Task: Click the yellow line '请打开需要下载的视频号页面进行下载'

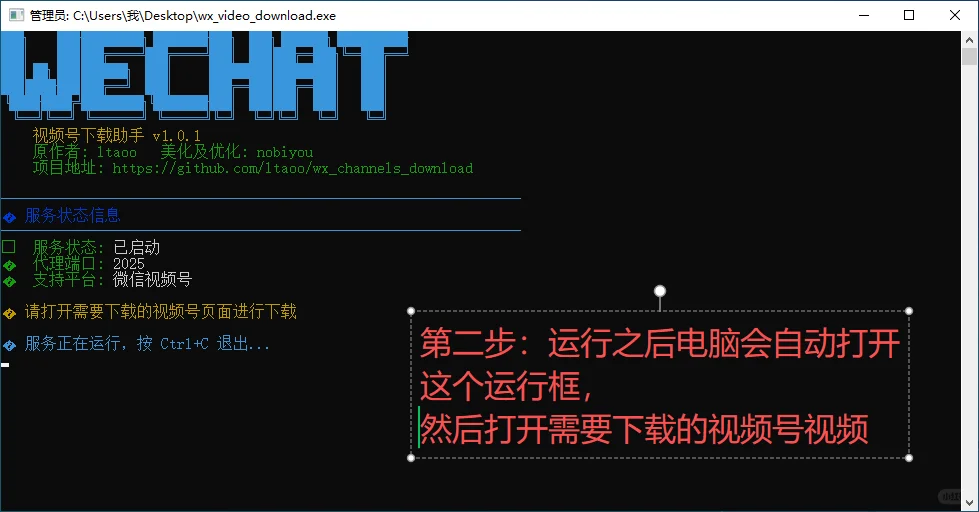Action: (160, 312)
